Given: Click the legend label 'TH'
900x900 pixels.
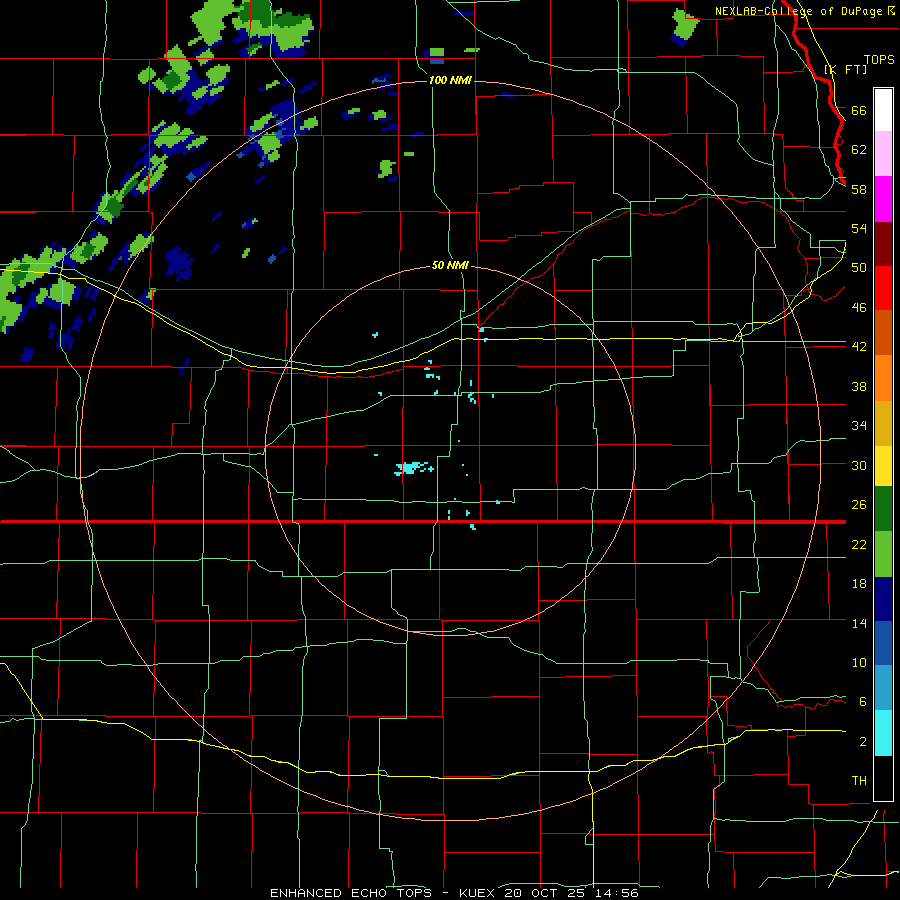Looking at the screenshot, I should [859, 781].
